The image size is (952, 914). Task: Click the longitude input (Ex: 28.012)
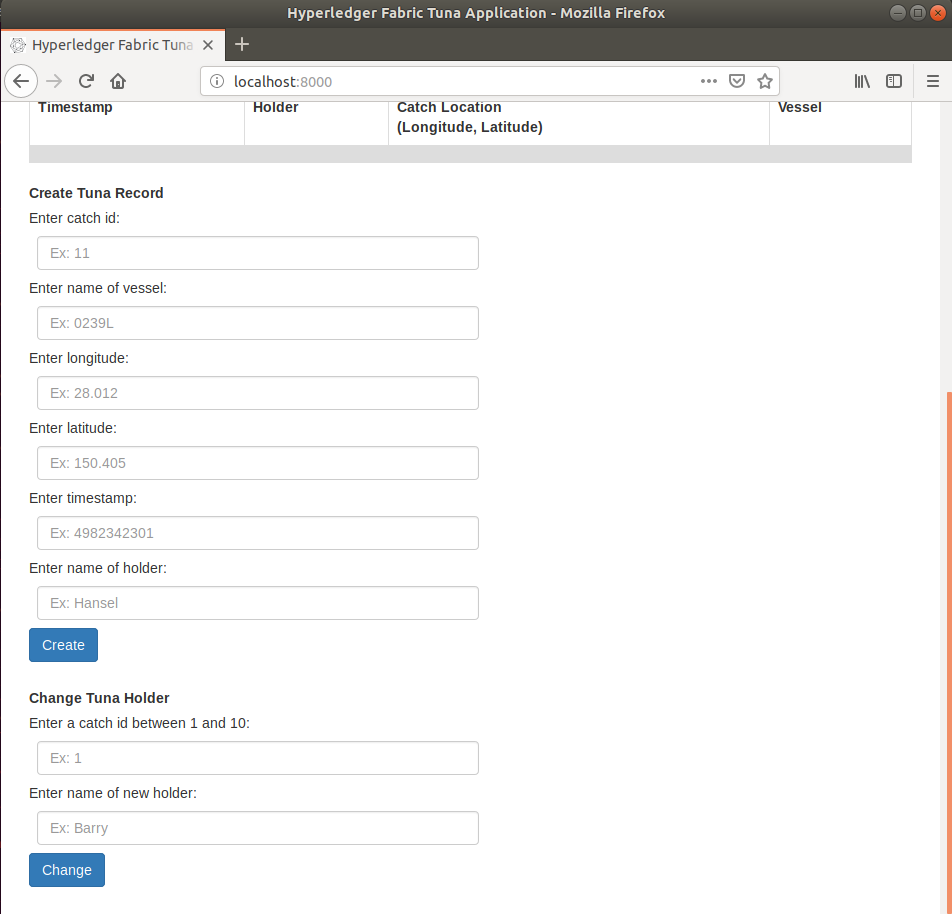coord(257,393)
